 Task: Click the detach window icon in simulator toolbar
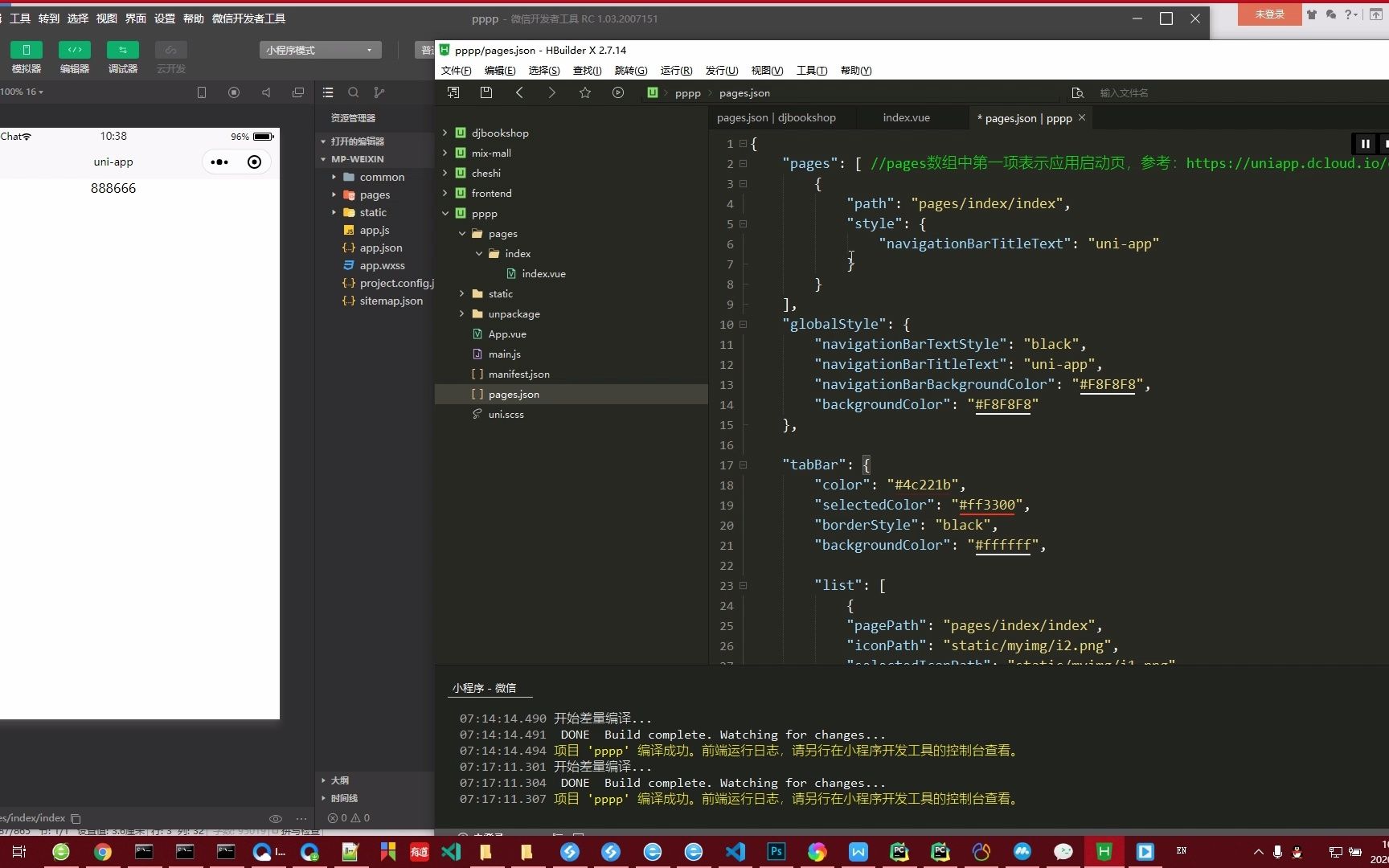[x=298, y=92]
